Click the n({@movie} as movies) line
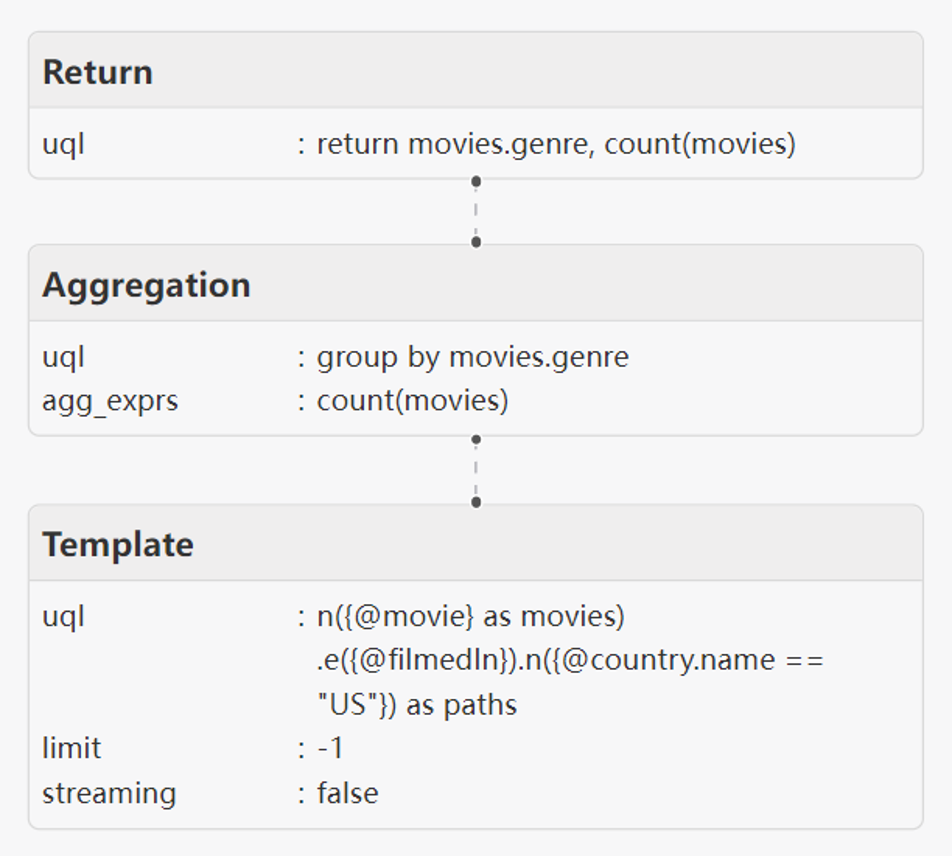The image size is (952, 856). point(471,616)
